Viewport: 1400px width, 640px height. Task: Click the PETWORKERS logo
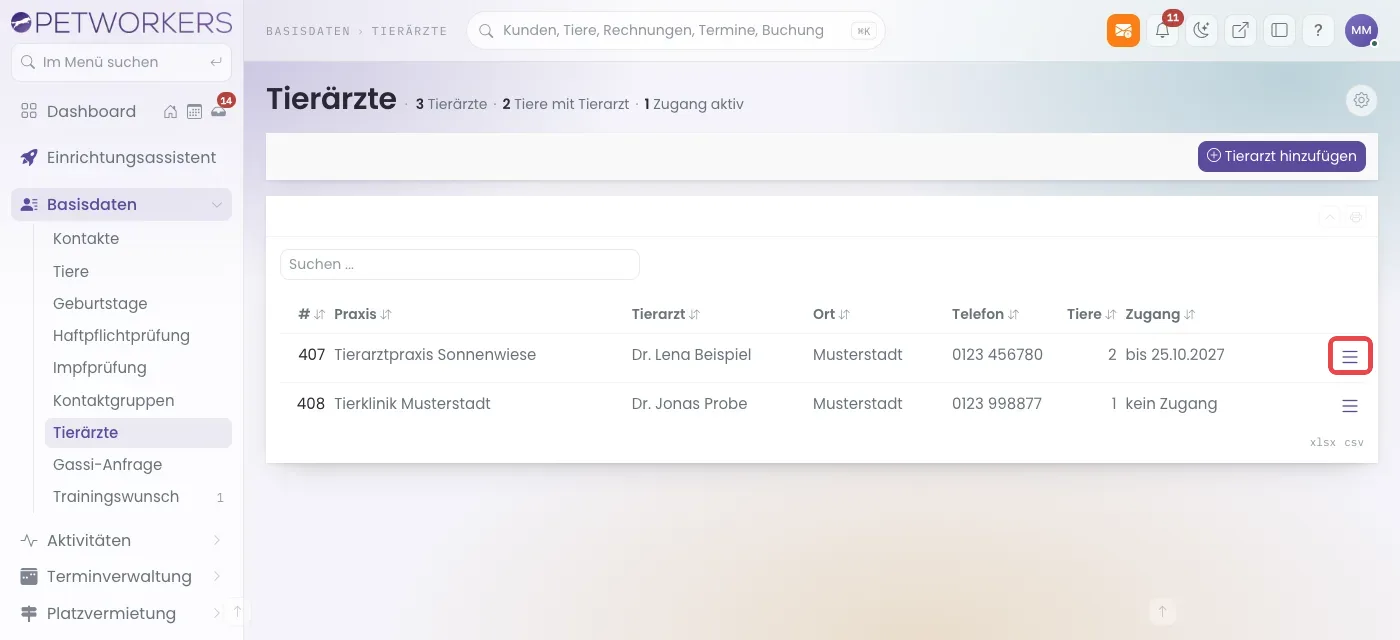tap(121, 22)
